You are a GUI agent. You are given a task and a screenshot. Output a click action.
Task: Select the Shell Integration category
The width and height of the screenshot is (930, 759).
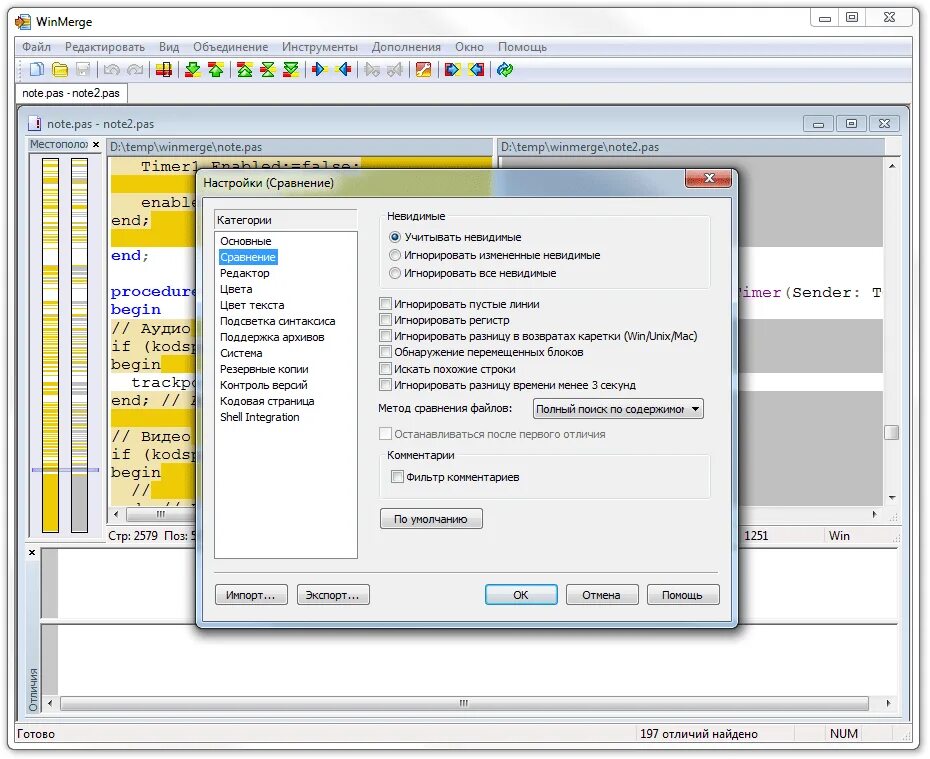[260, 417]
